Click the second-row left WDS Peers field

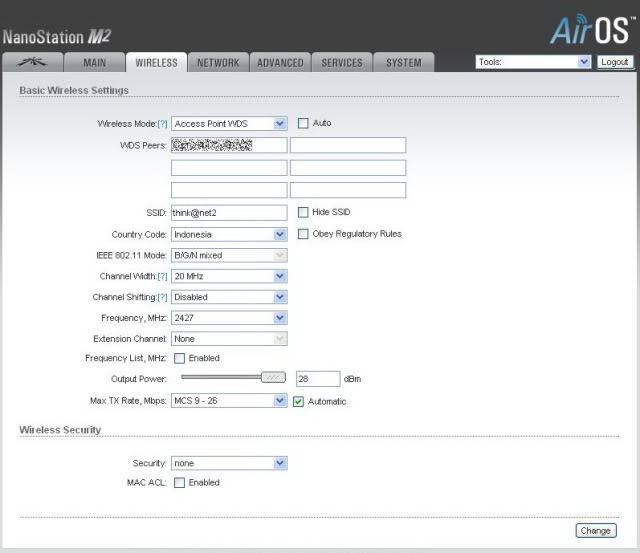coord(229,168)
